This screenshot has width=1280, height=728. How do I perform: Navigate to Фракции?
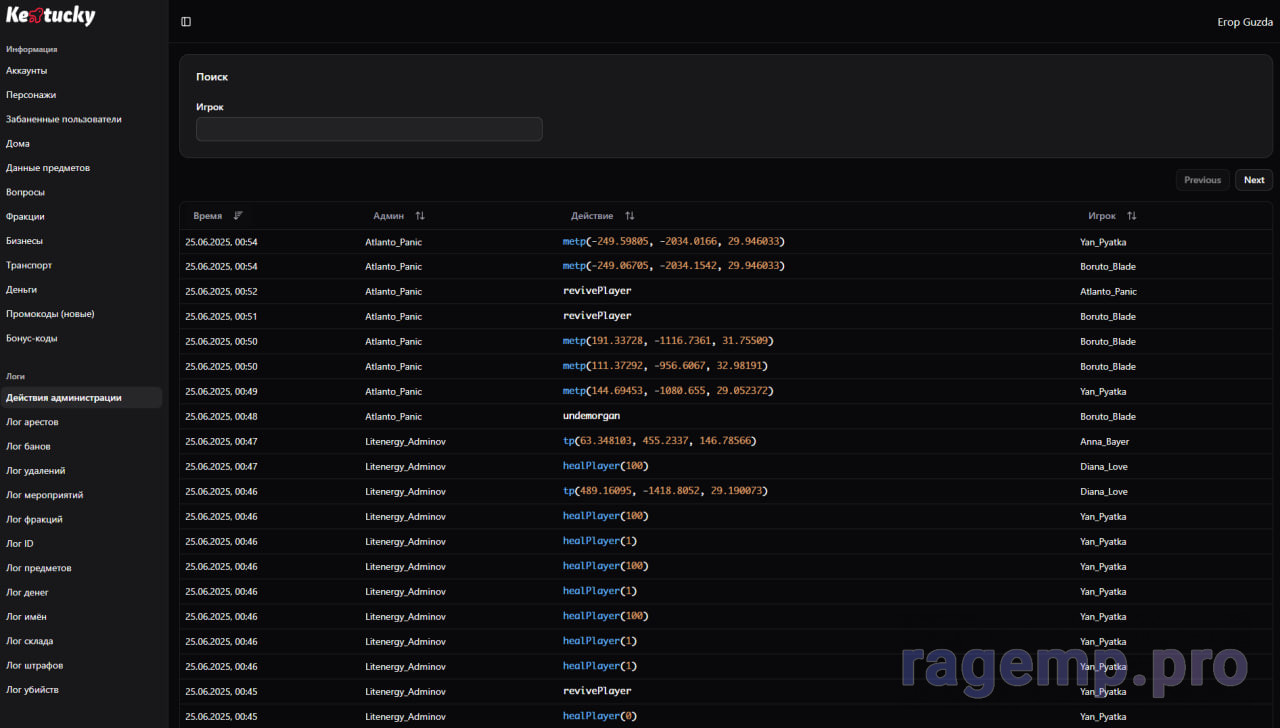click(25, 217)
